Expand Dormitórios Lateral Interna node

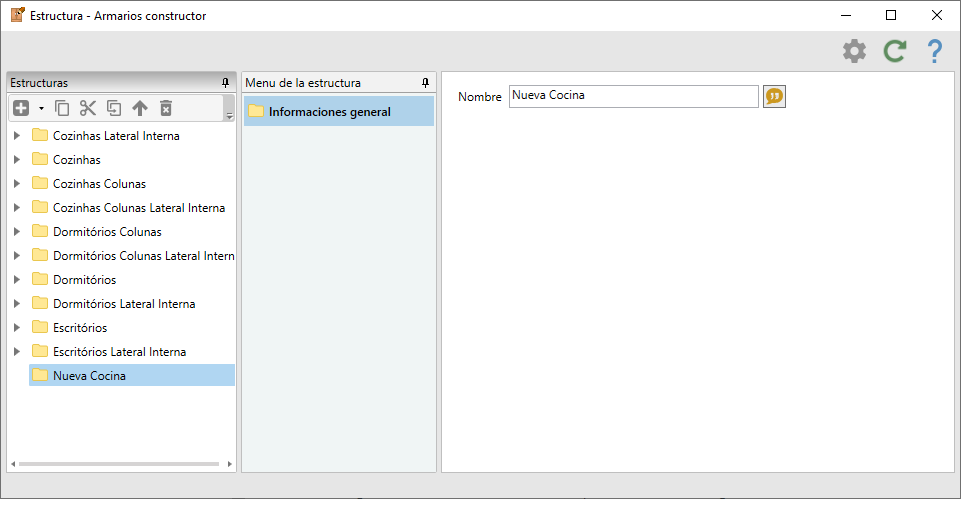pyautogui.click(x=17, y=304)
